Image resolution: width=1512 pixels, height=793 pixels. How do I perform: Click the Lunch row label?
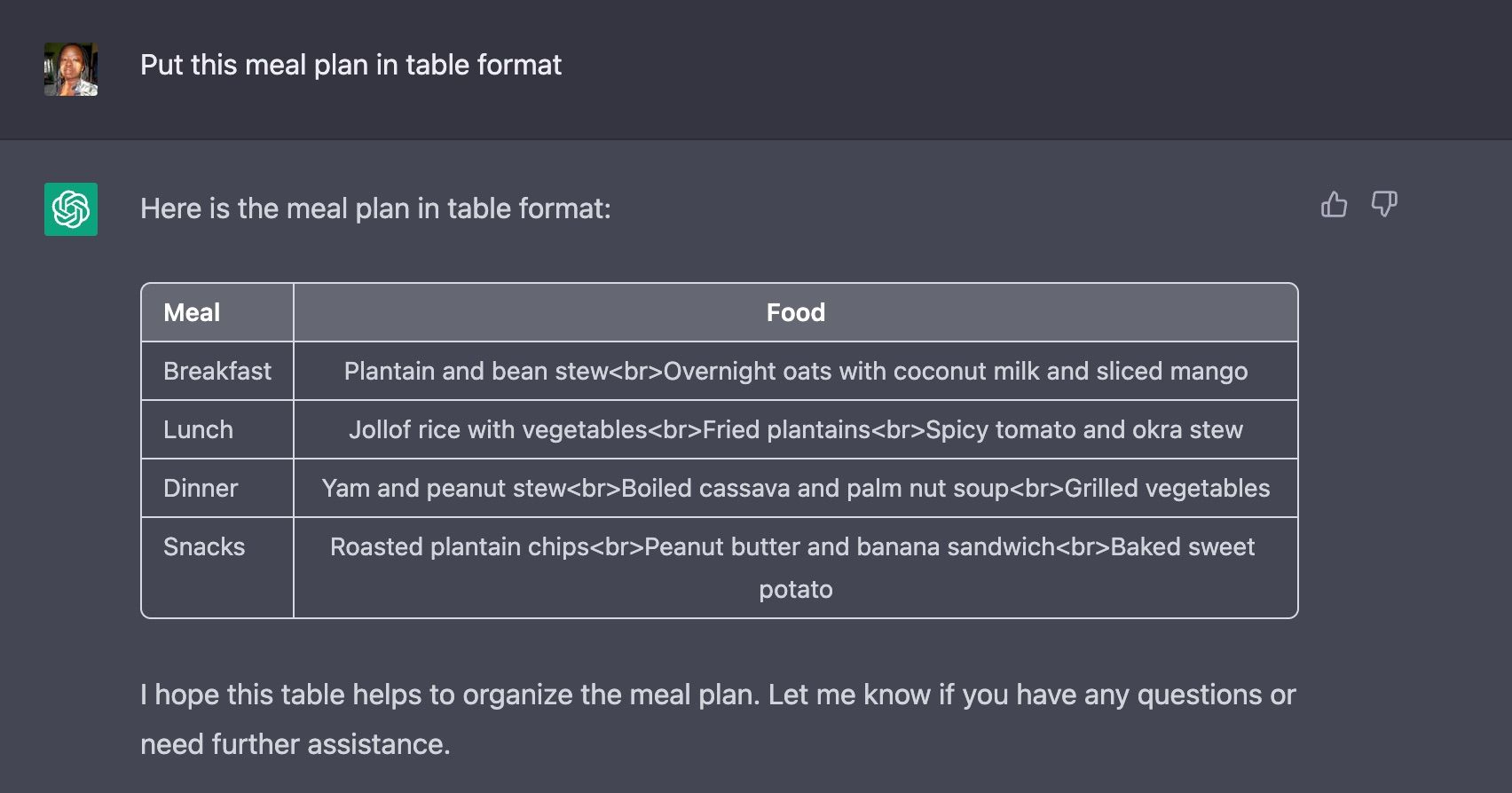point(198,429)
